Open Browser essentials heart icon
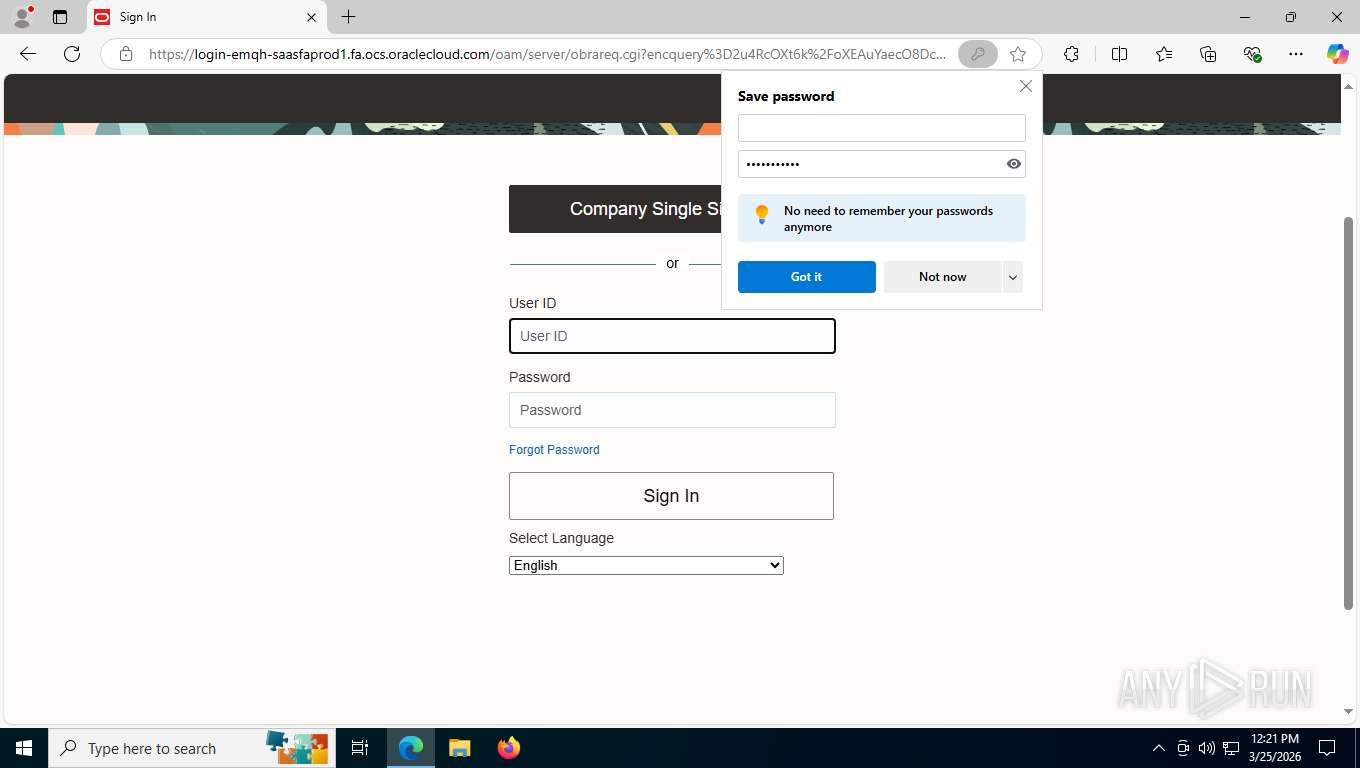The image size is (1360, 768). (x=1252, y=54)
